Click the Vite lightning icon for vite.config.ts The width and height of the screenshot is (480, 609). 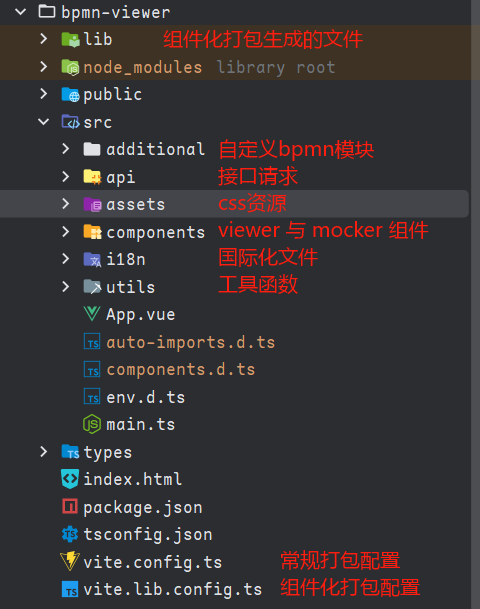[x=70, y=561]
